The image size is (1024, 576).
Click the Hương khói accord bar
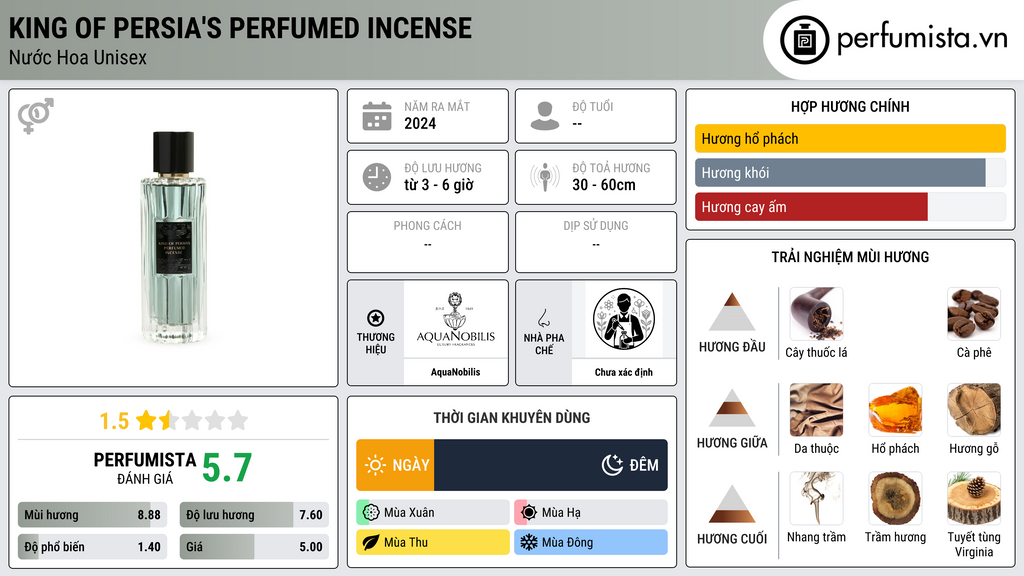(x=850, y=172)
